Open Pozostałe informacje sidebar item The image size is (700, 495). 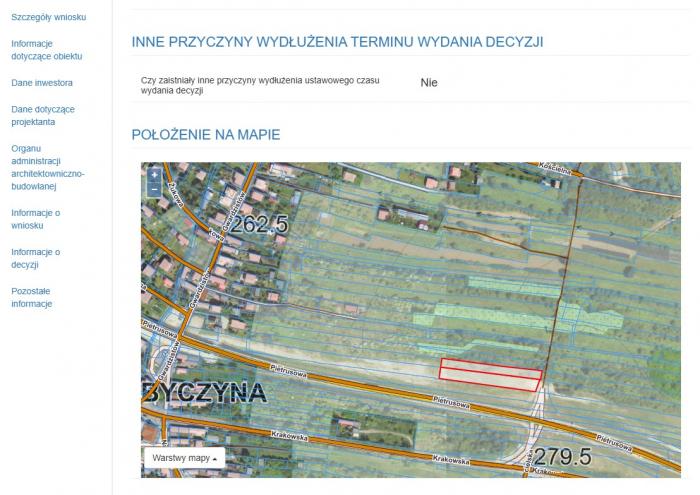point(32,297)
